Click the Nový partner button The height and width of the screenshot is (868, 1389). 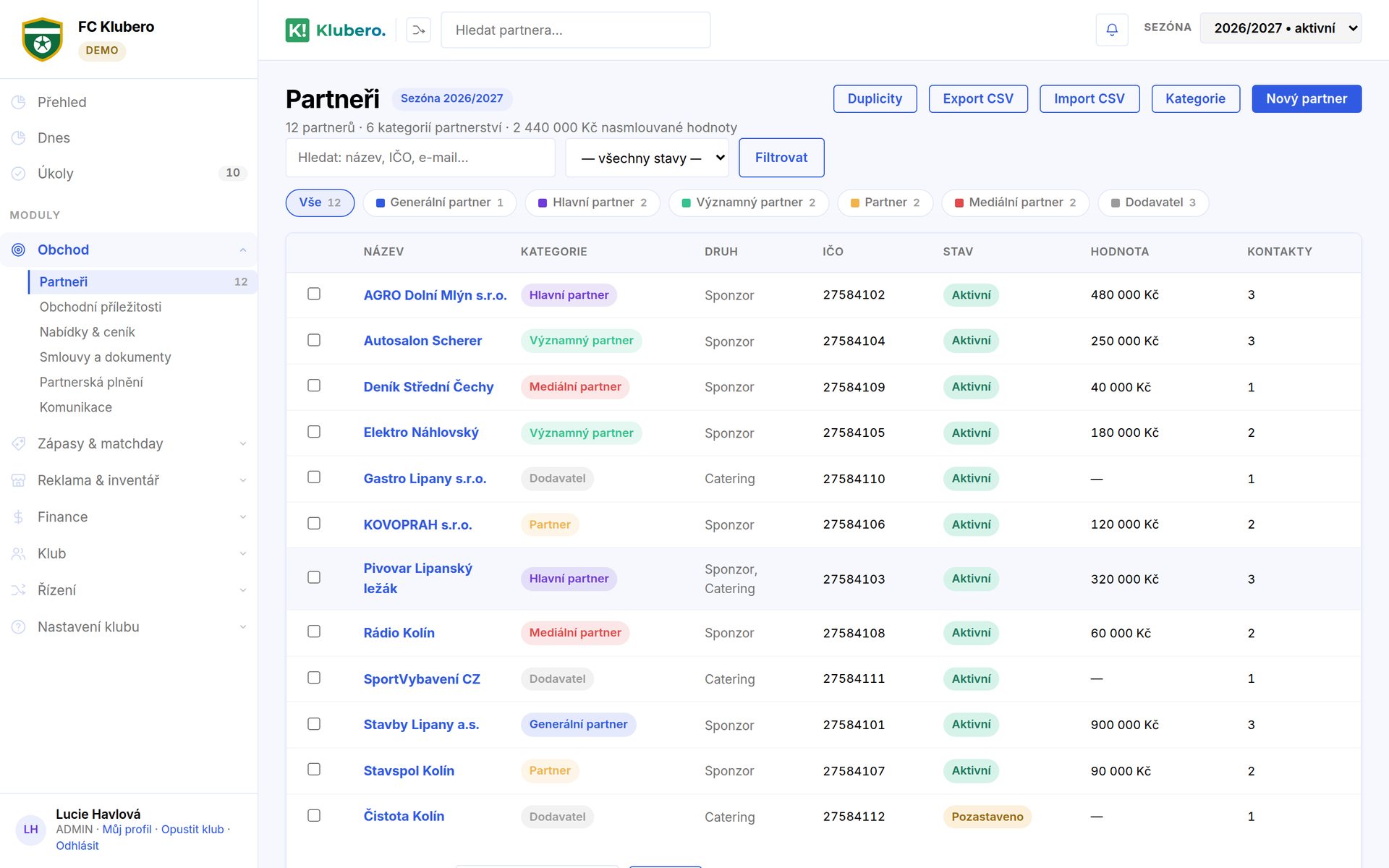[1307, 99]
